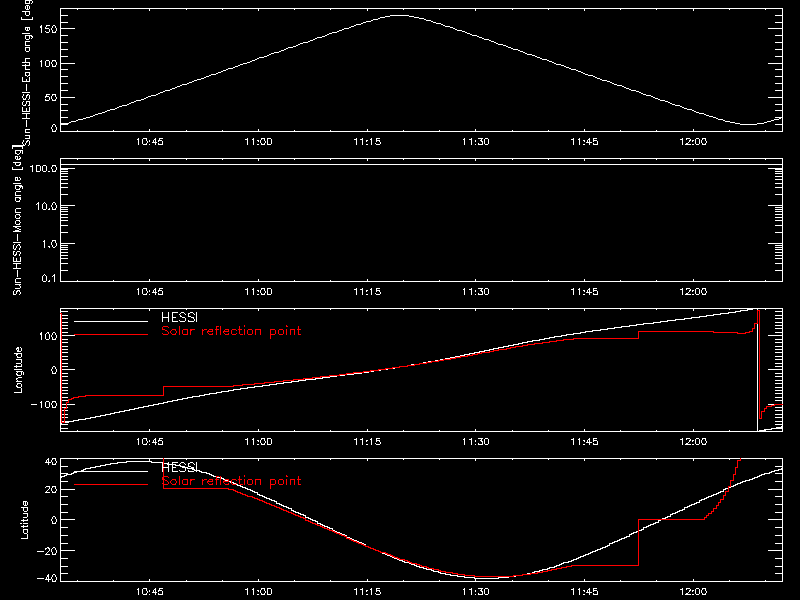Choose 12:00 time label under Longitude plot
The width and height of the screenshot is (800, 600).
[693, 442]
